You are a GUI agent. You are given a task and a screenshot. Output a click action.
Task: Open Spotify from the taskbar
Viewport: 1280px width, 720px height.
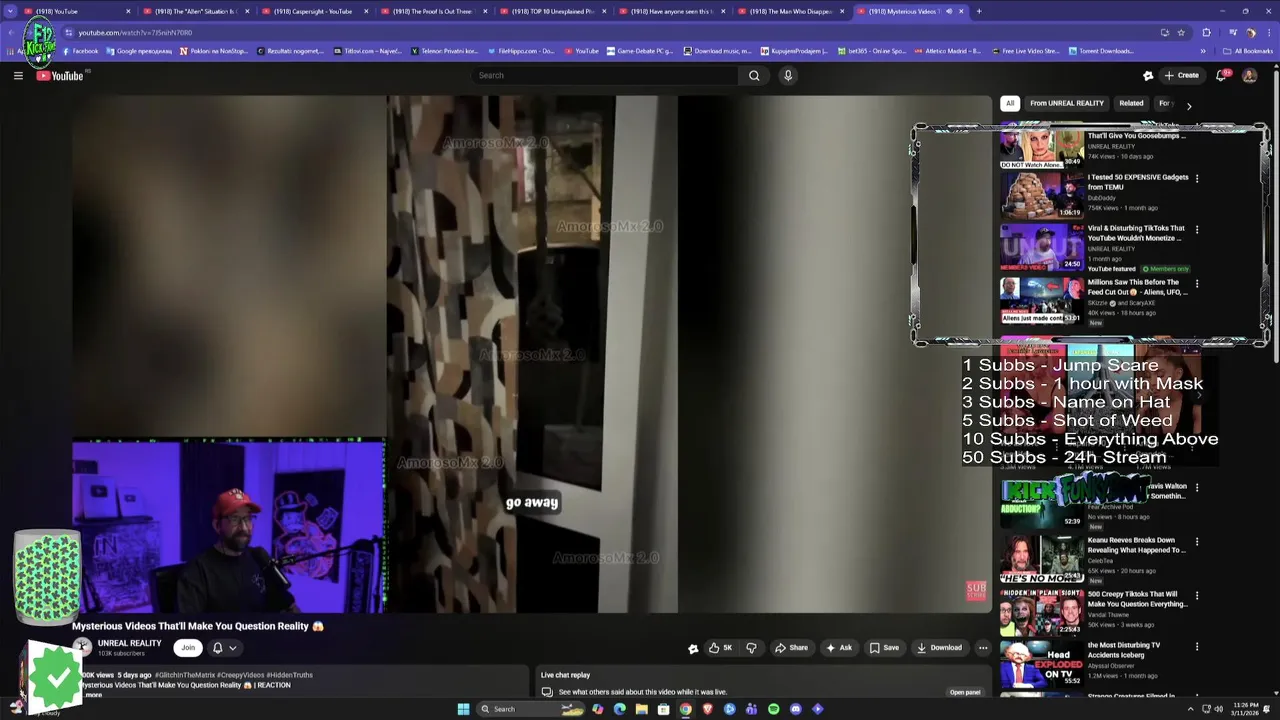tap(773, 709)
